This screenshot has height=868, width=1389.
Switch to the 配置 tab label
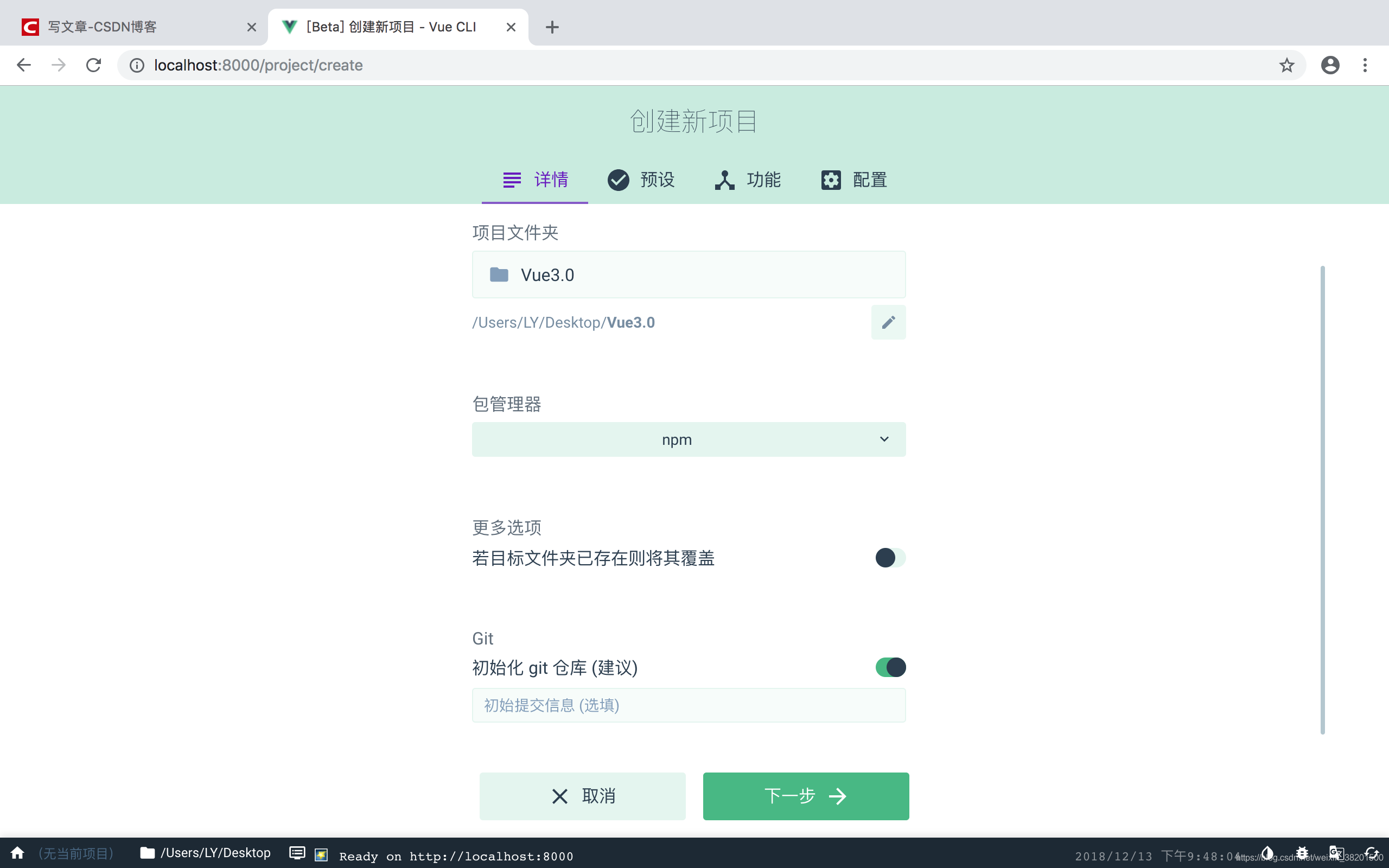point(870,180)
